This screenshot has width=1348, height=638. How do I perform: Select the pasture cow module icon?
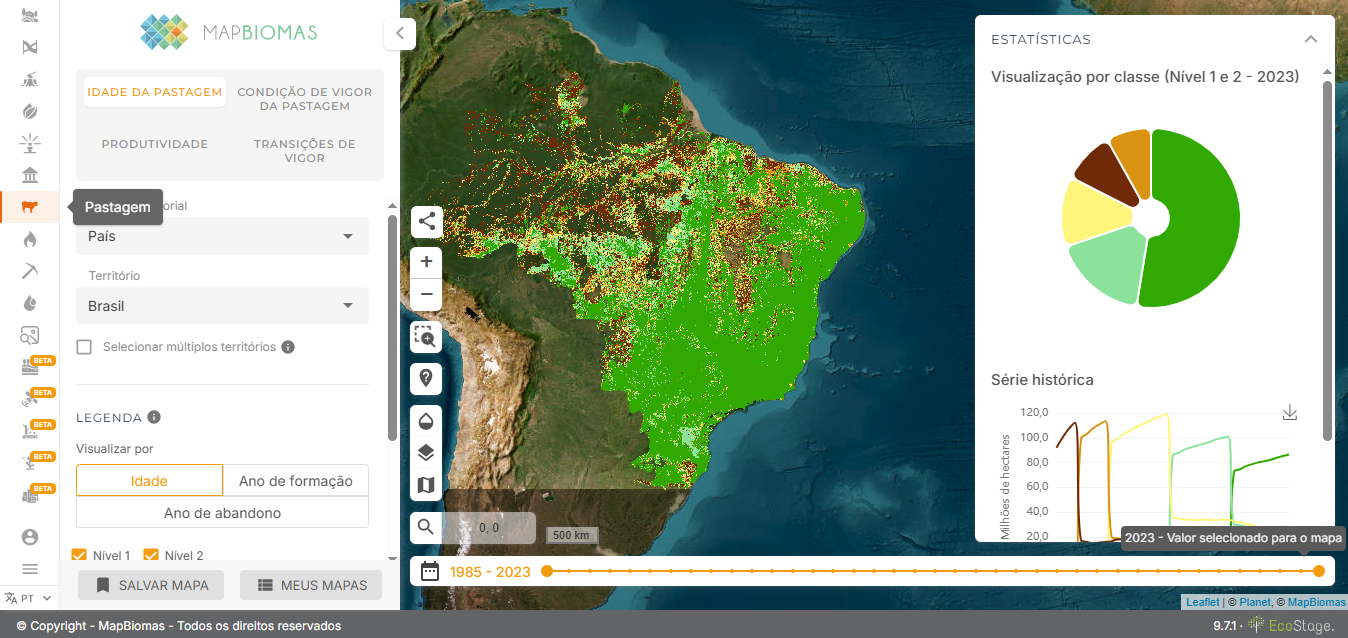[x=30, y=207]
